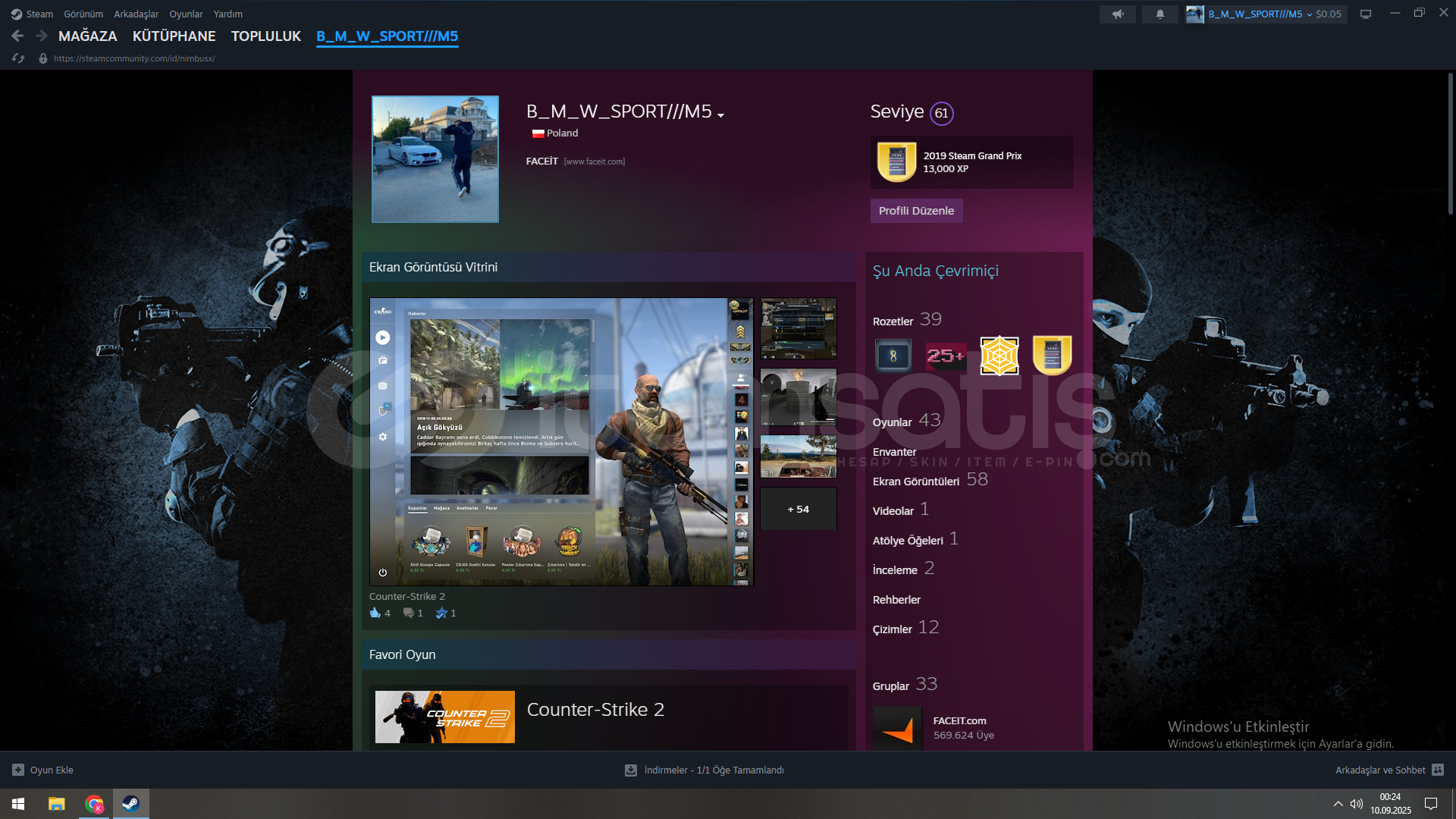Viewport: 1456px width, 819px height.
Task: Click the lock icon beside the URL
Action: [x=43, y=58]
